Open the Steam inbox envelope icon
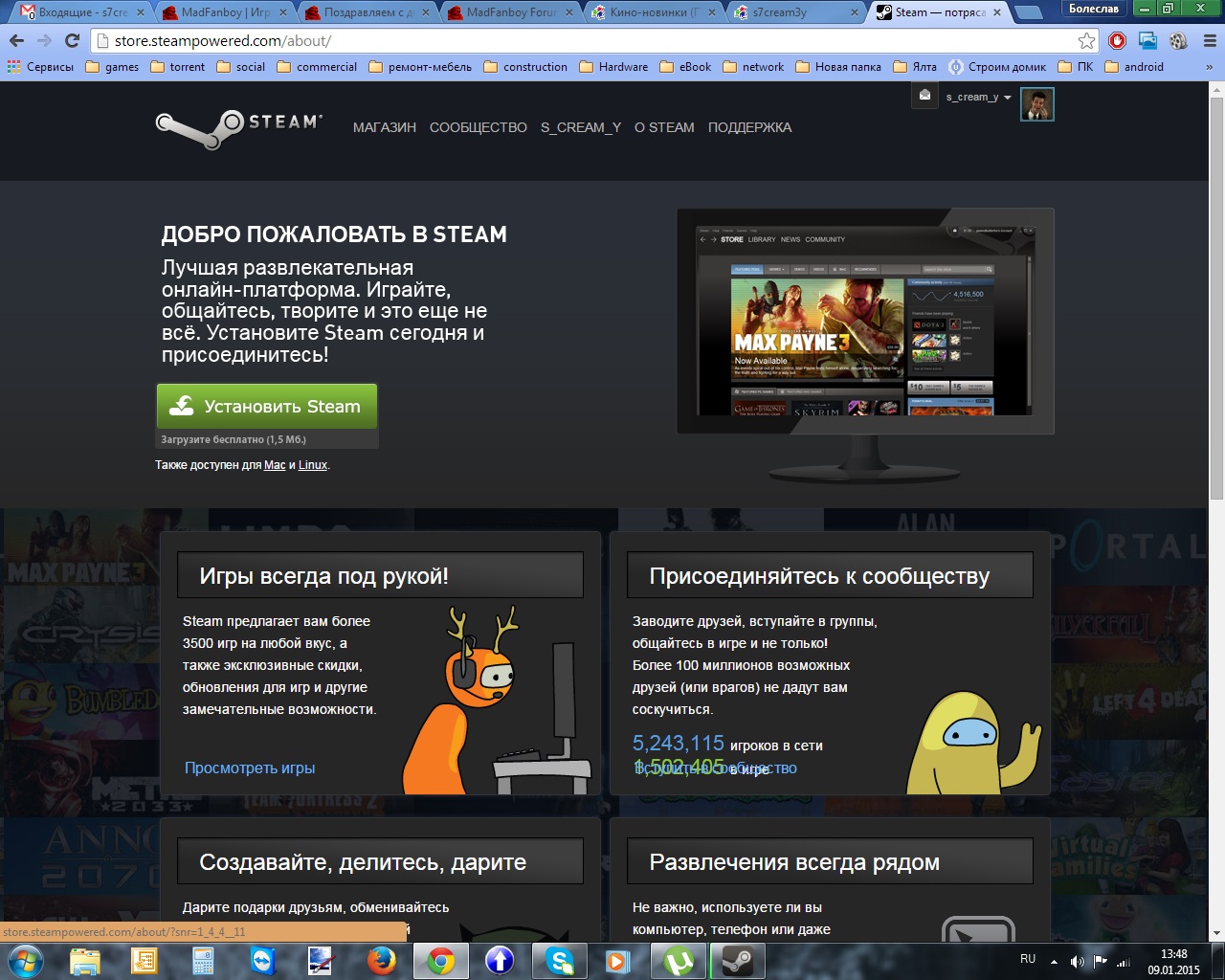This screenshot has height=980, width=1225. [924, 96]
